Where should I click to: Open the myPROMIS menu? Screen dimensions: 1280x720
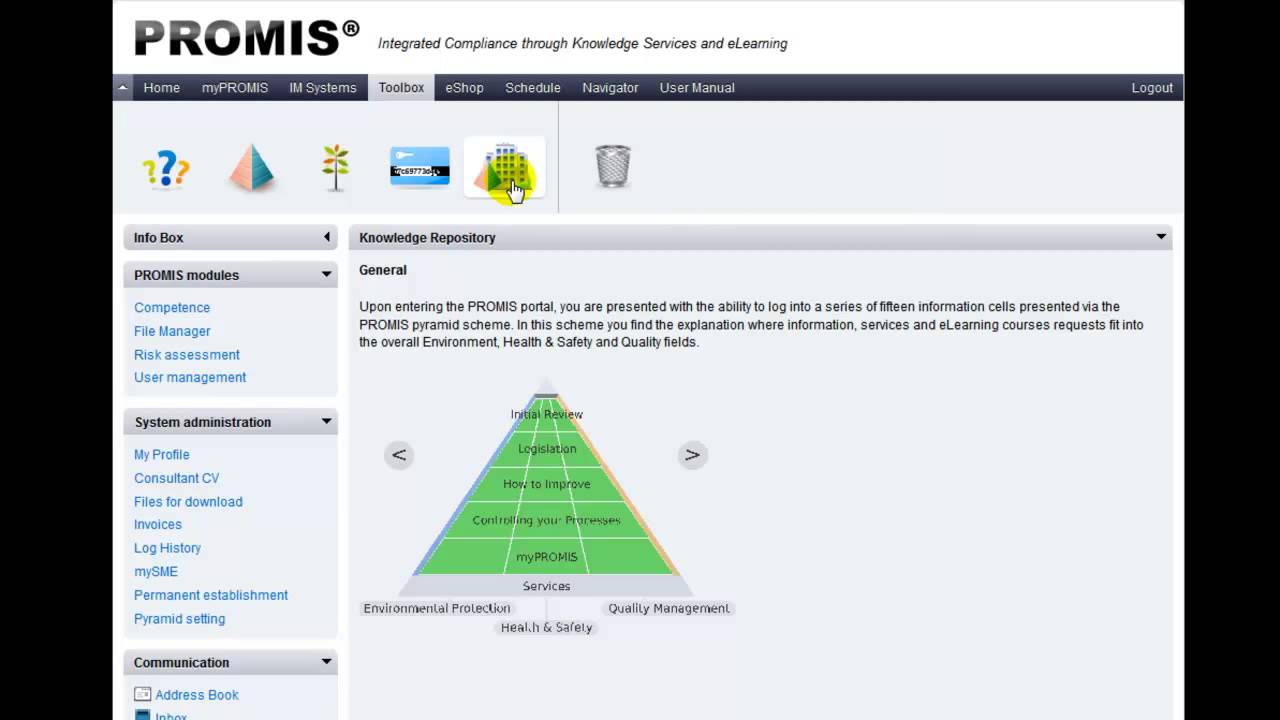(x=235, y=88)
